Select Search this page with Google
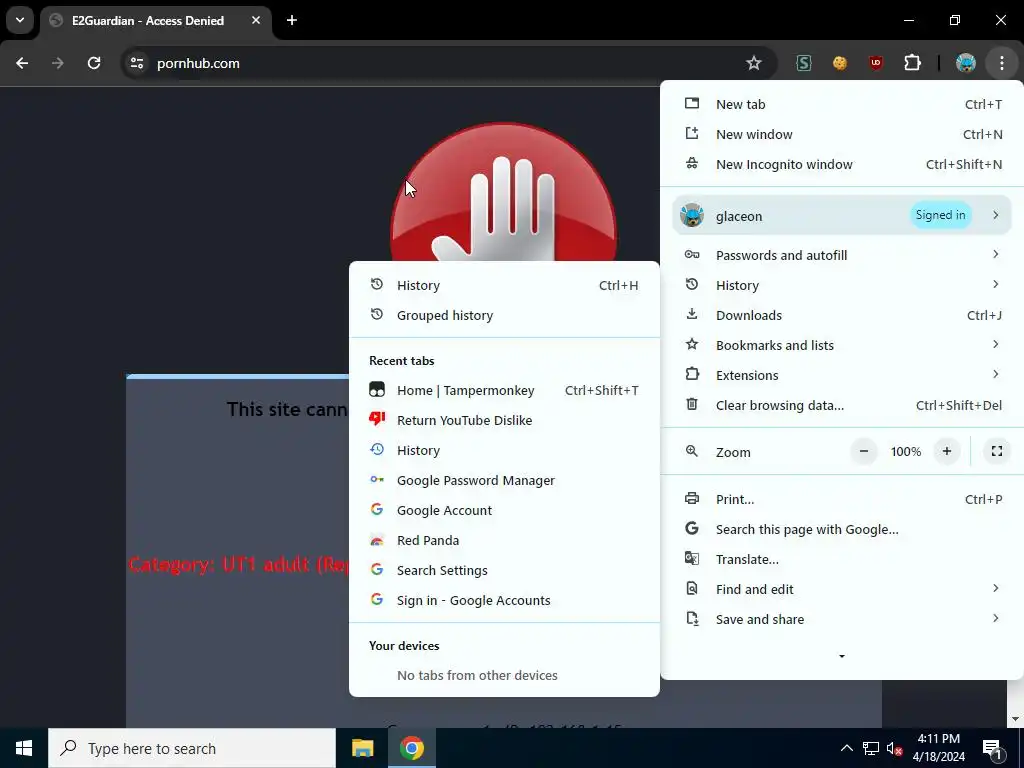Viewport: 1024px width, 768px height. [x=842, y=530]
